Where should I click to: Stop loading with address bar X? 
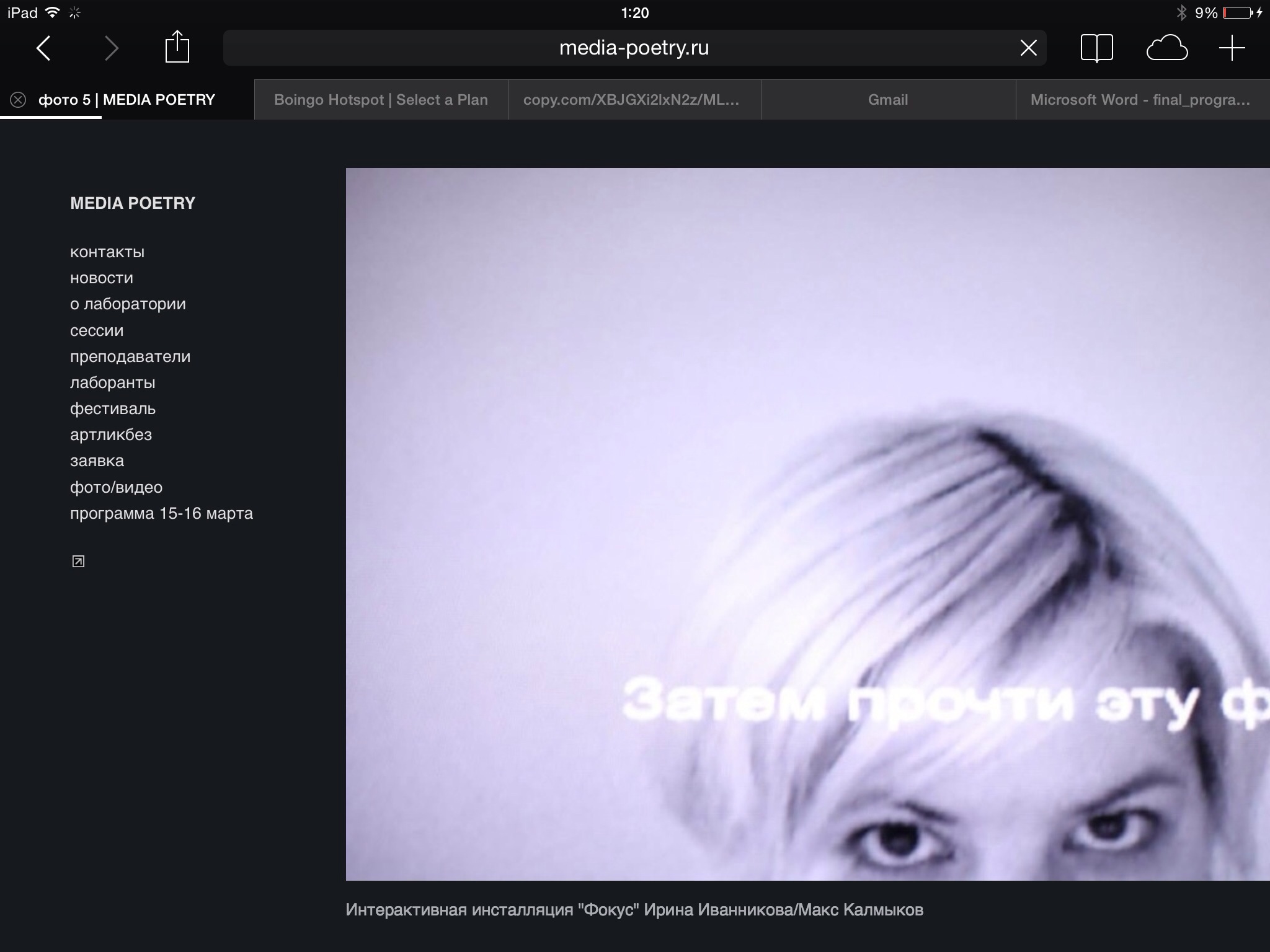point(1028,48)
